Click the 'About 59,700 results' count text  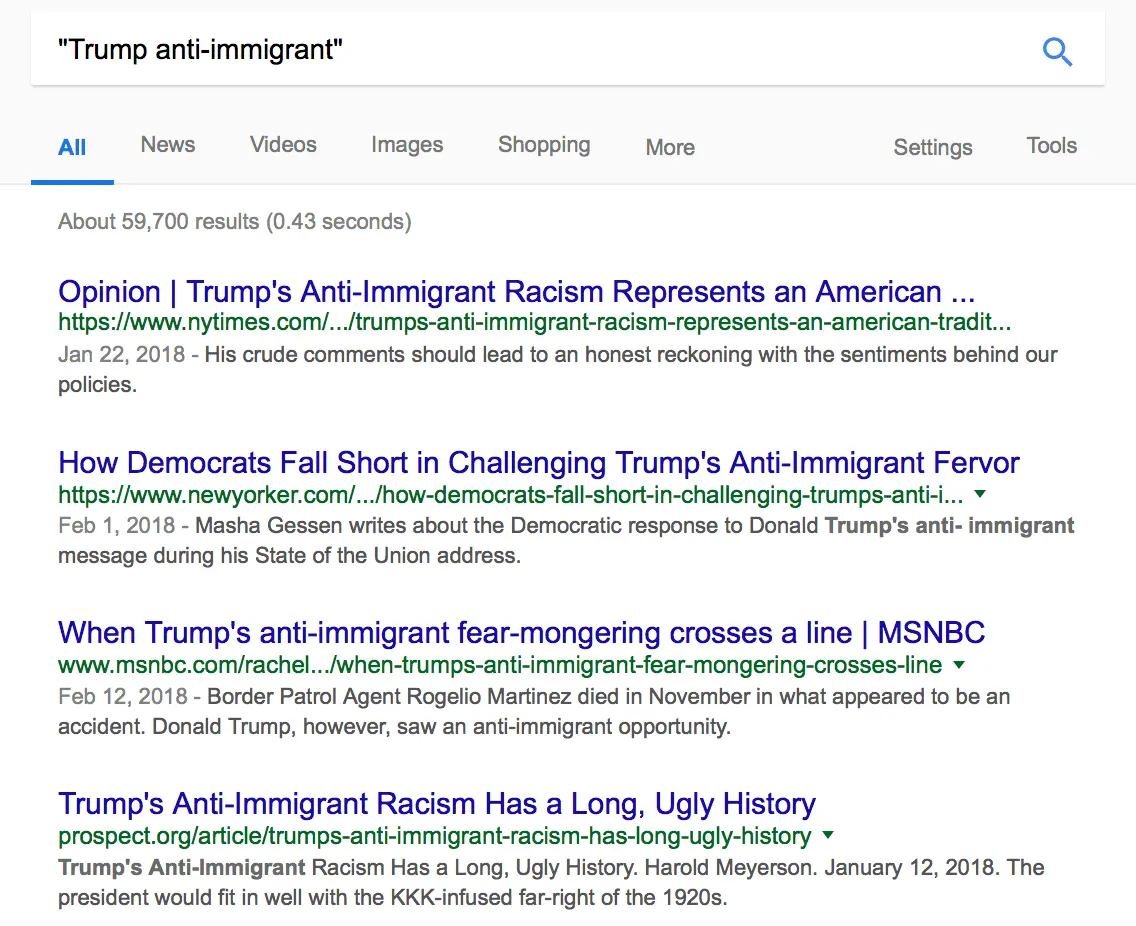click(235, 221)
